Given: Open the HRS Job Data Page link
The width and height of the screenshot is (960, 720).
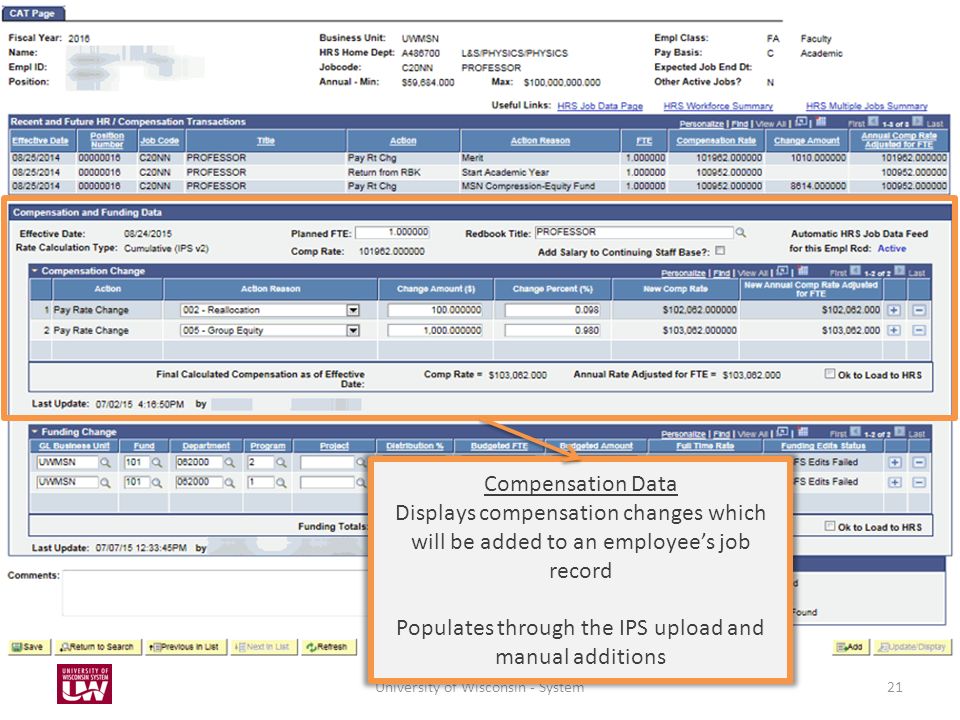Looking at the screenshot, I should pos(600,106).
